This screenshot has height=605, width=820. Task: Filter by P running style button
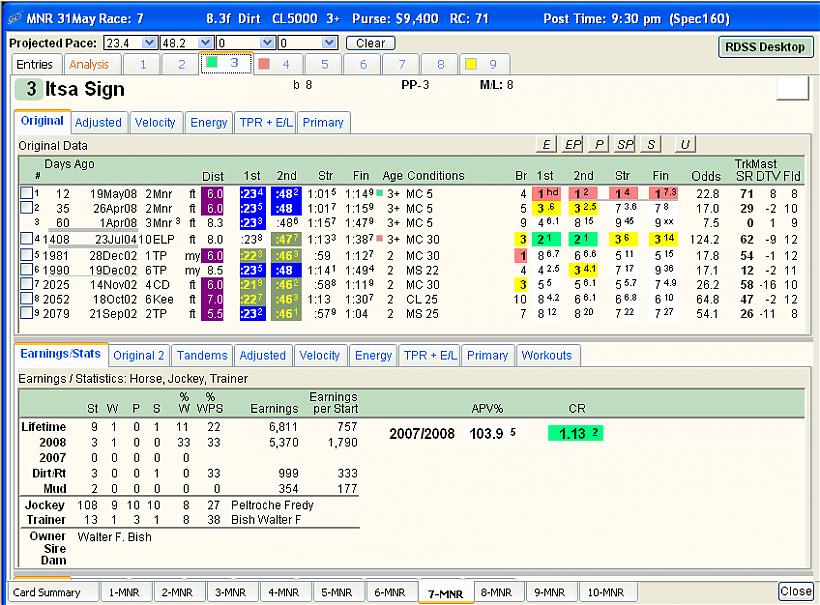599,144
